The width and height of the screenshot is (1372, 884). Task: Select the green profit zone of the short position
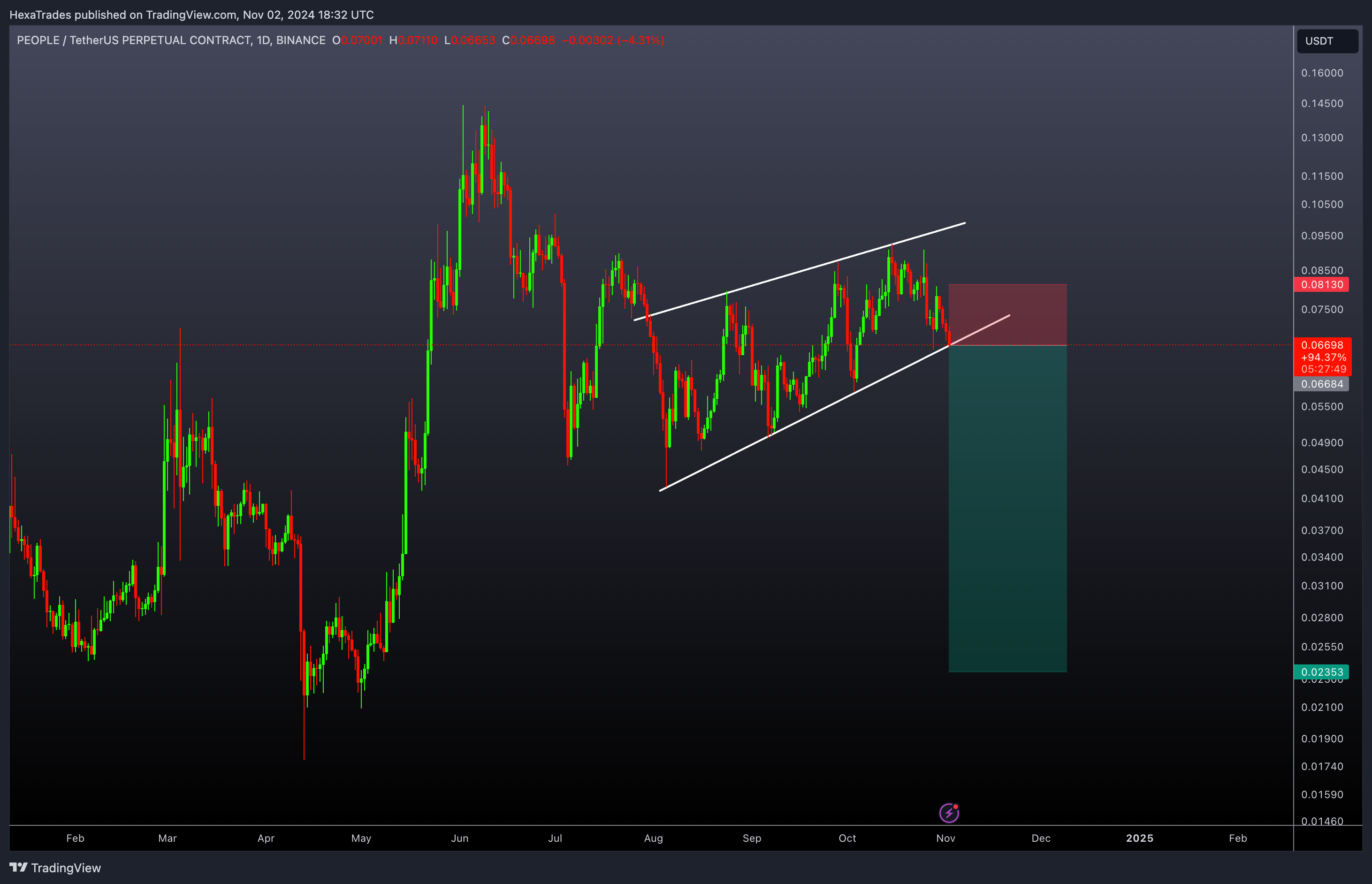click(x=1007, y=509)
